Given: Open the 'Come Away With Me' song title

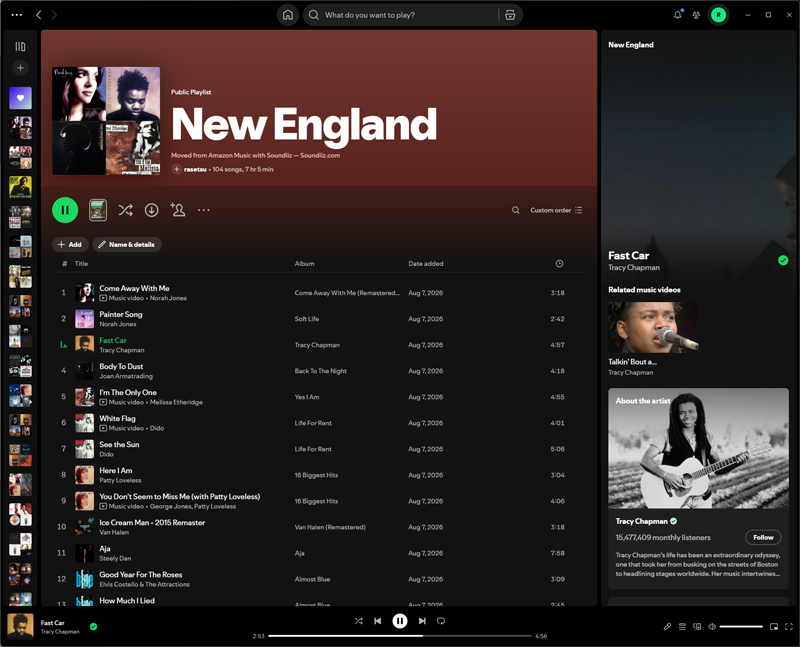Looking at the screenshot, I should [134, 288].
